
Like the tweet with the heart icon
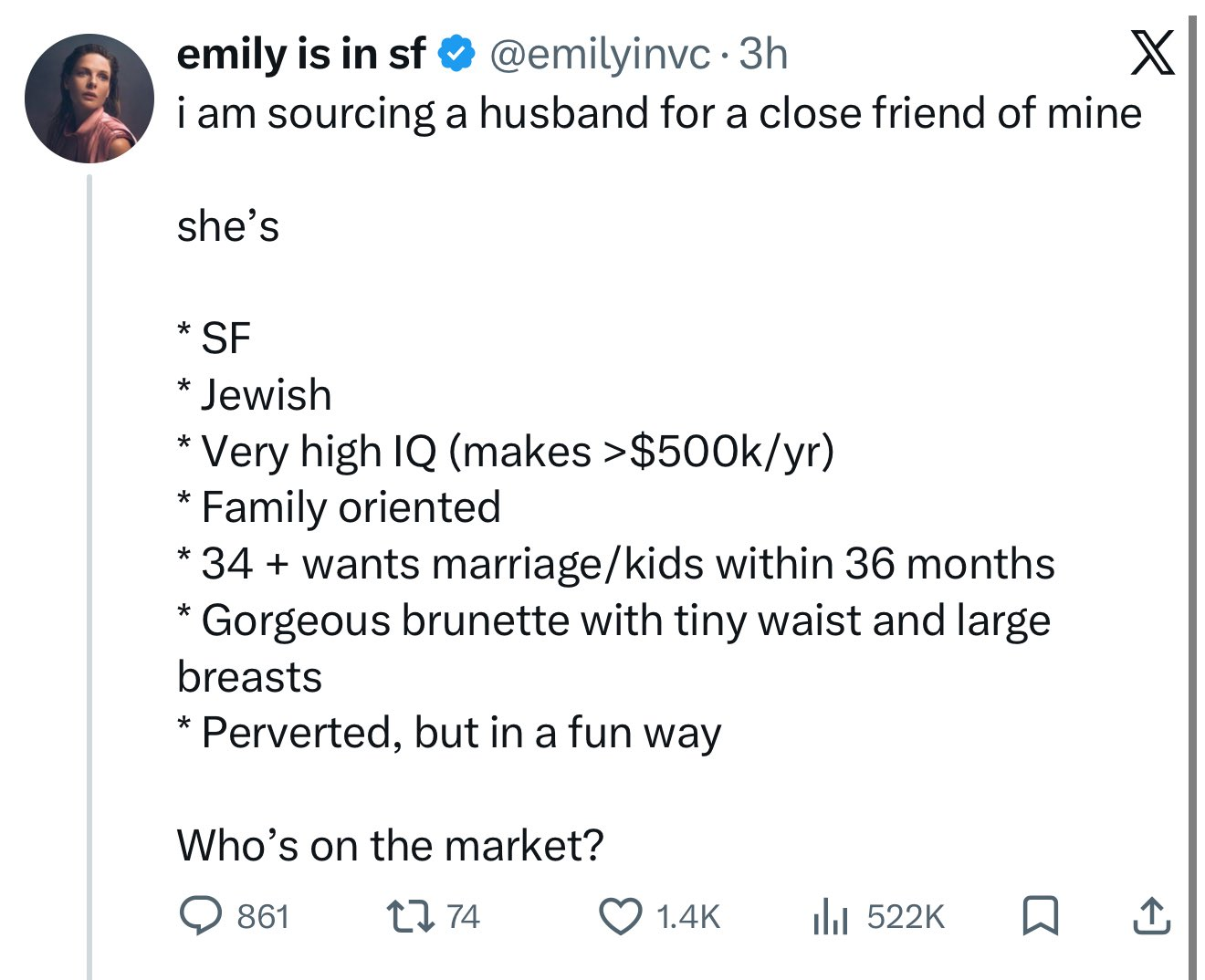[x=621, y=916]
